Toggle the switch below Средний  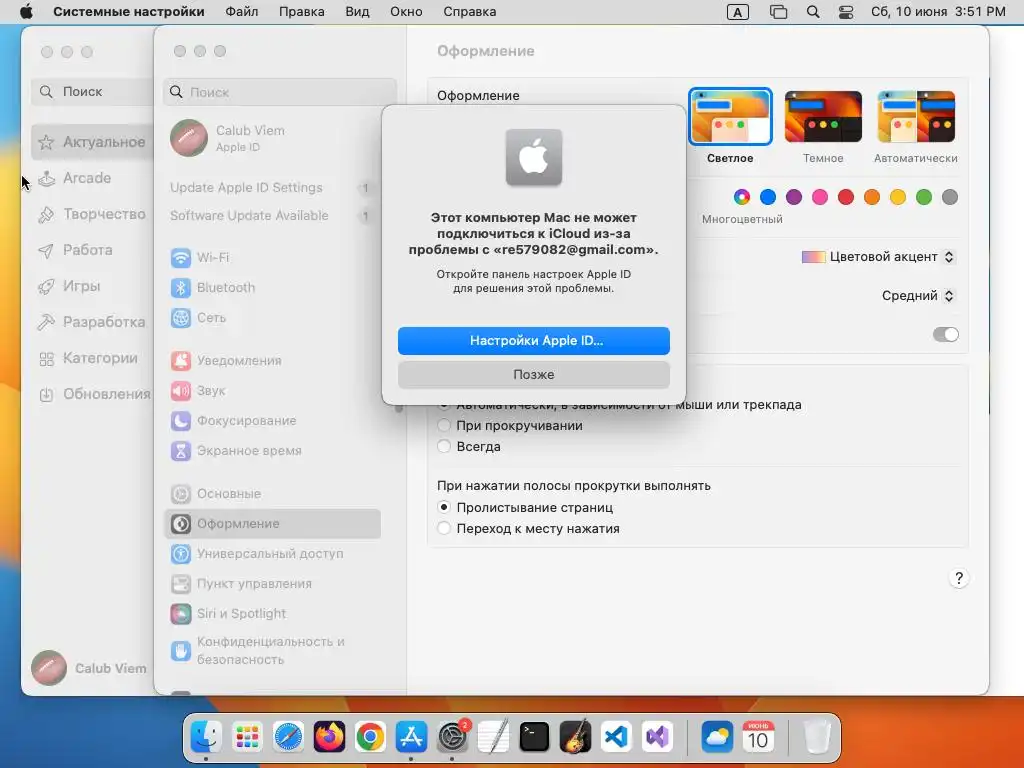[945, 334]
